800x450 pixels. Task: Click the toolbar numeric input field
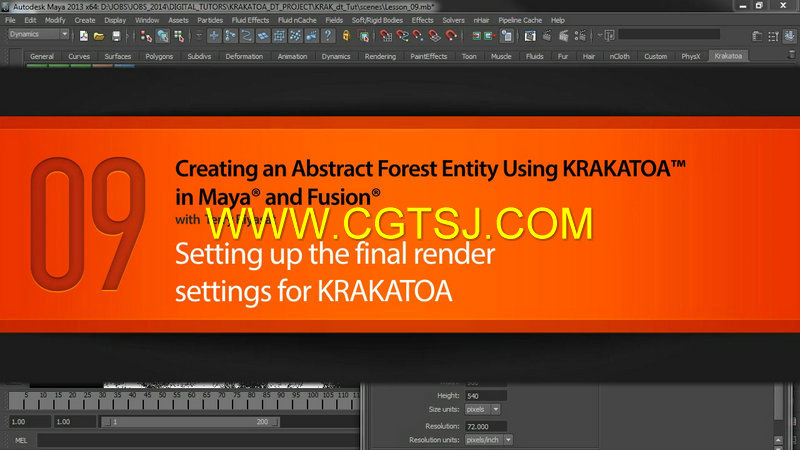click(x=669, y=35)
